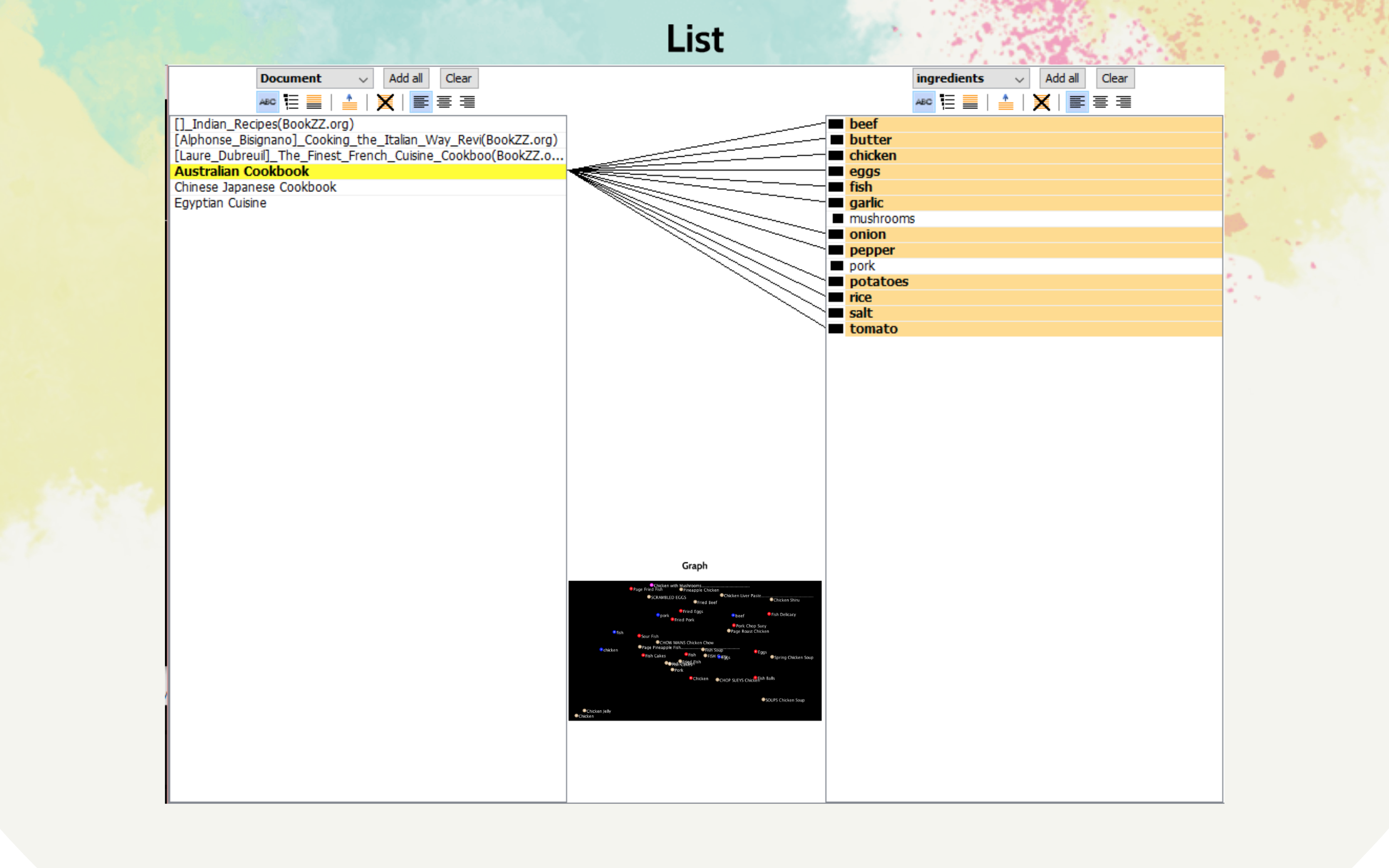The height and width of the screenshot is (868, 1389).
Task: Toggle alphabetical ABC sort in Document list
Action: pos(268,102)
